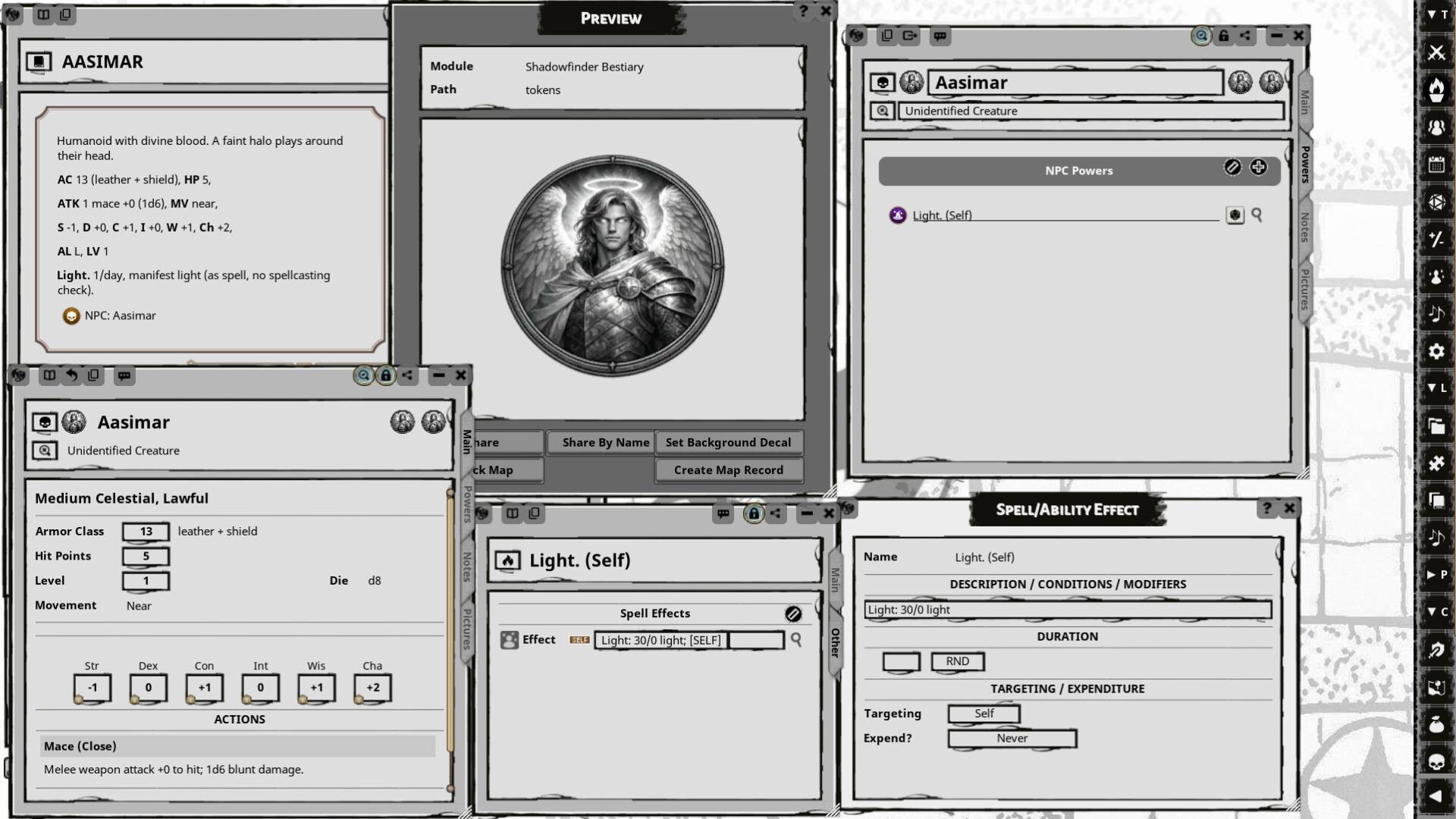Click inside the Aasimar name input field
1456x819 pixels.
click(1074, 83)
